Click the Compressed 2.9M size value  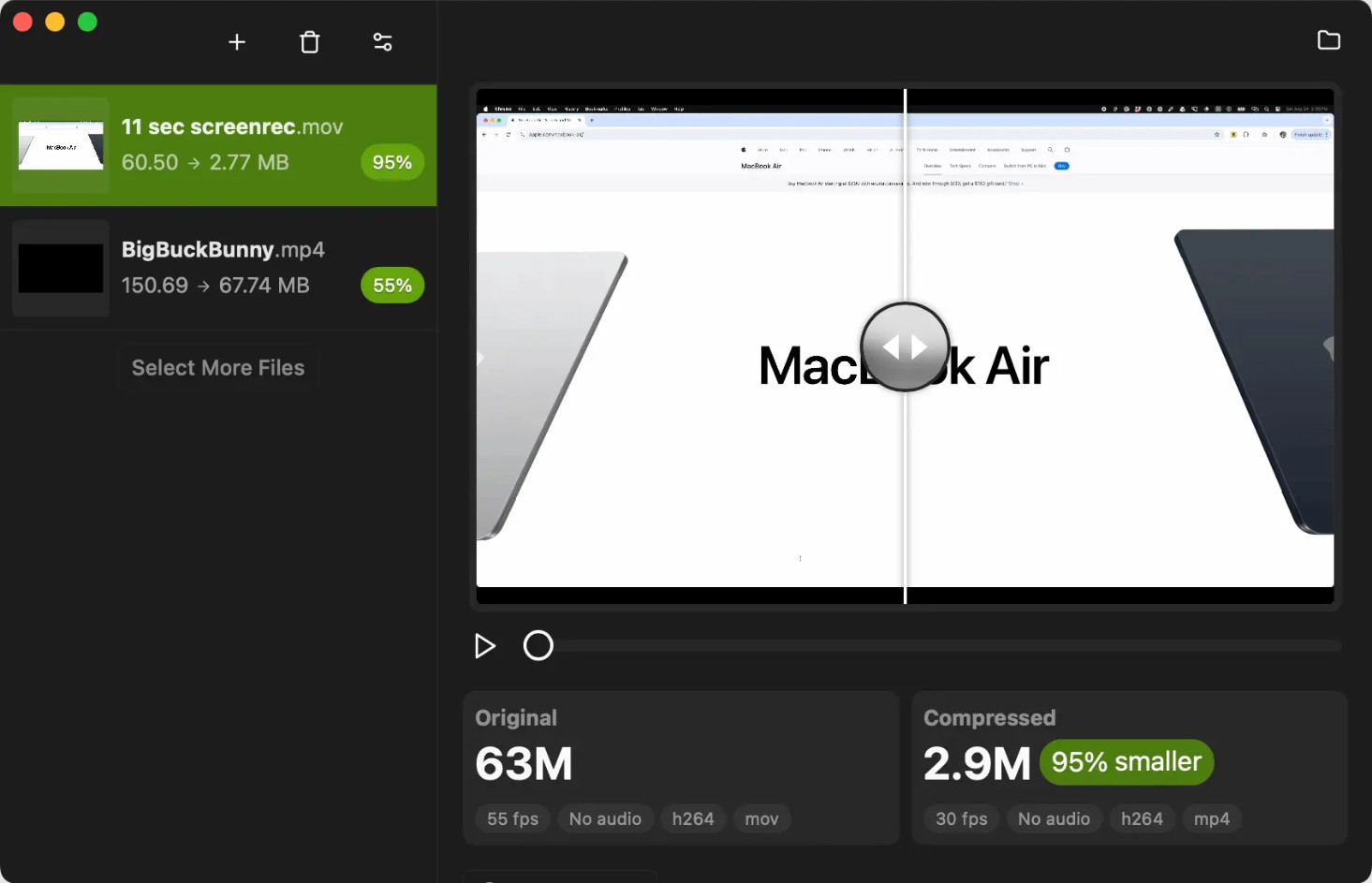tap(977, 764)
